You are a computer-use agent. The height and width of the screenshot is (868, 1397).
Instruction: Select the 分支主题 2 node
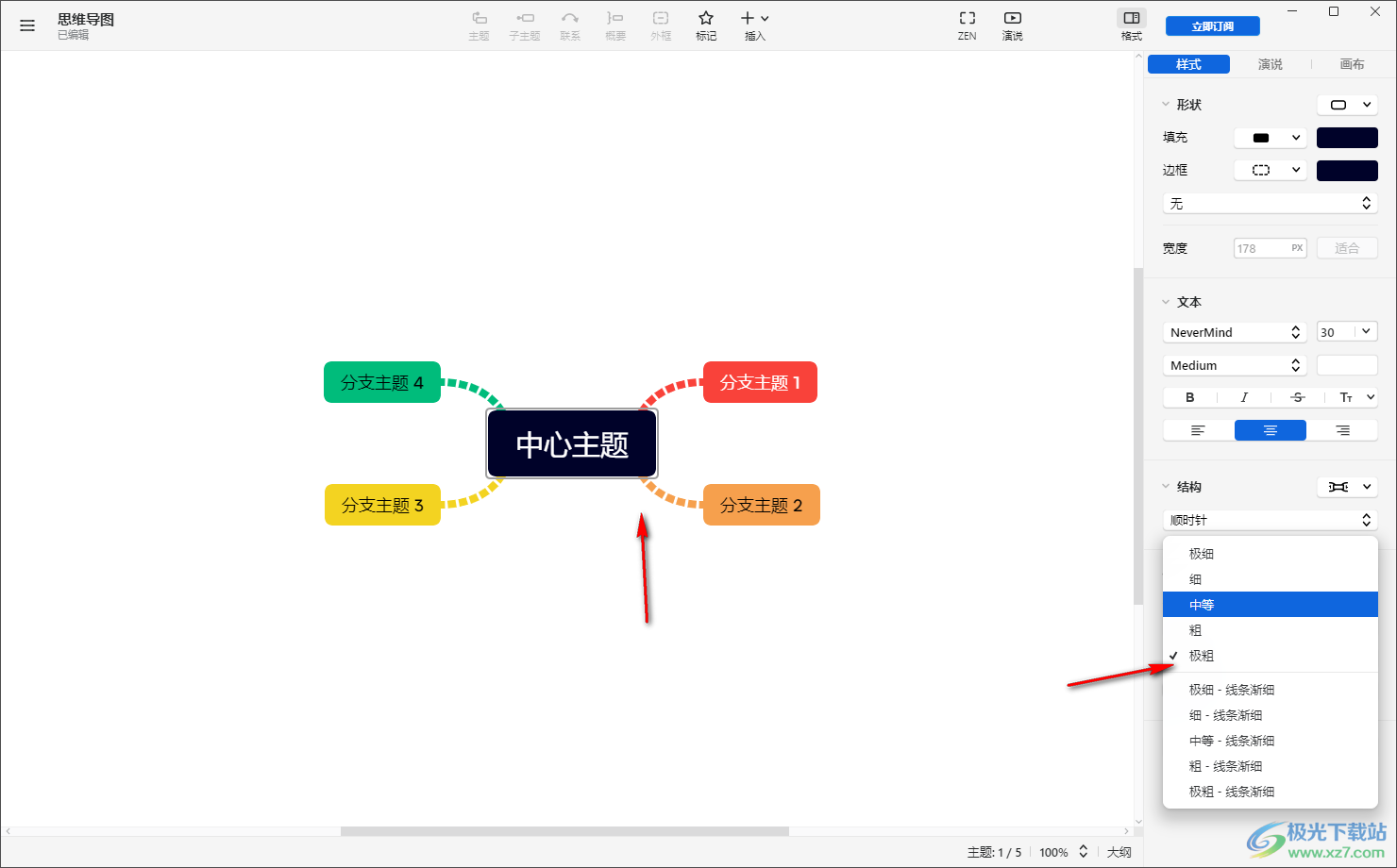[x=762, y=505]
